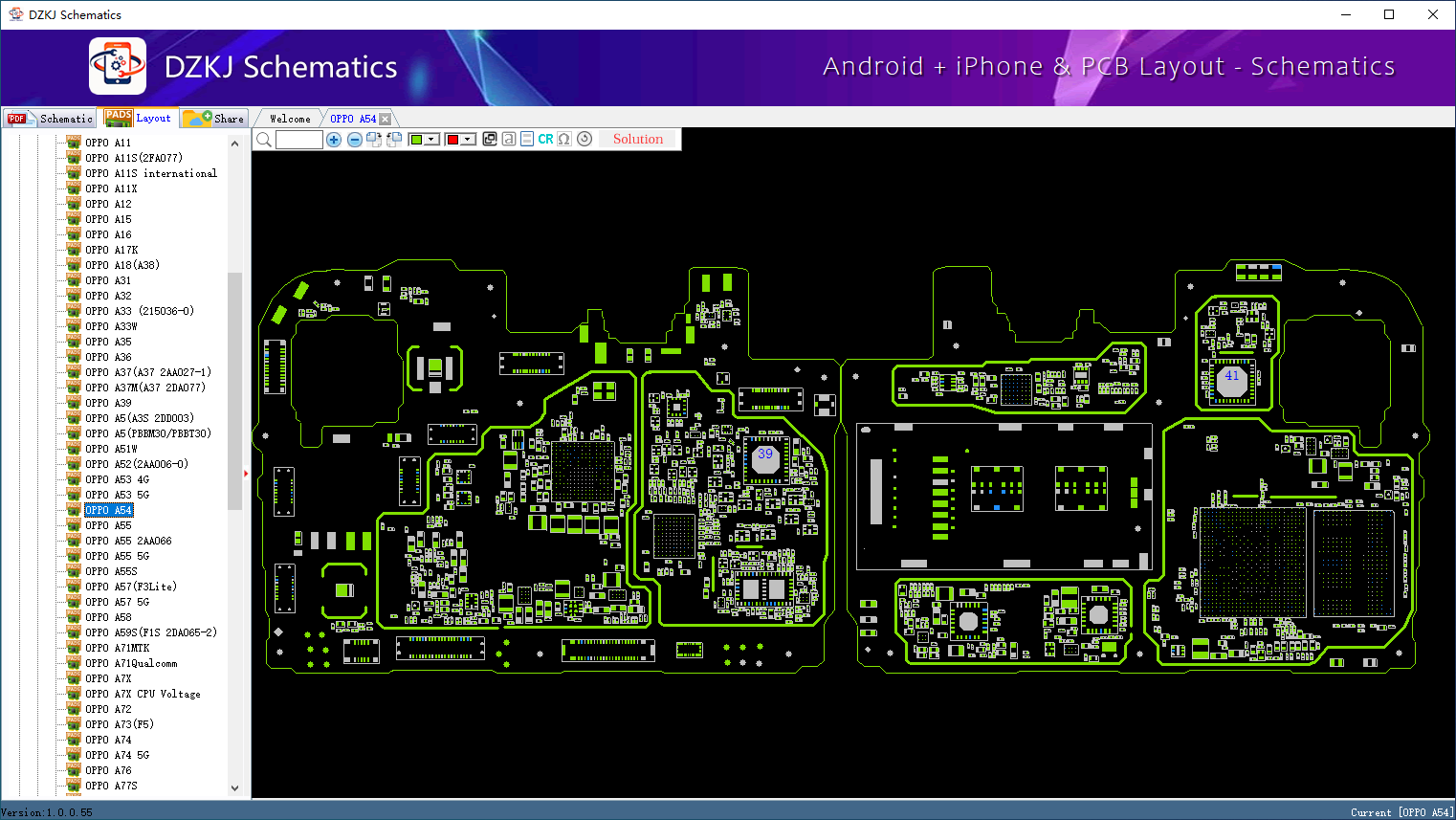Toggle the letter 'a' text display icon

pos(509,140)
